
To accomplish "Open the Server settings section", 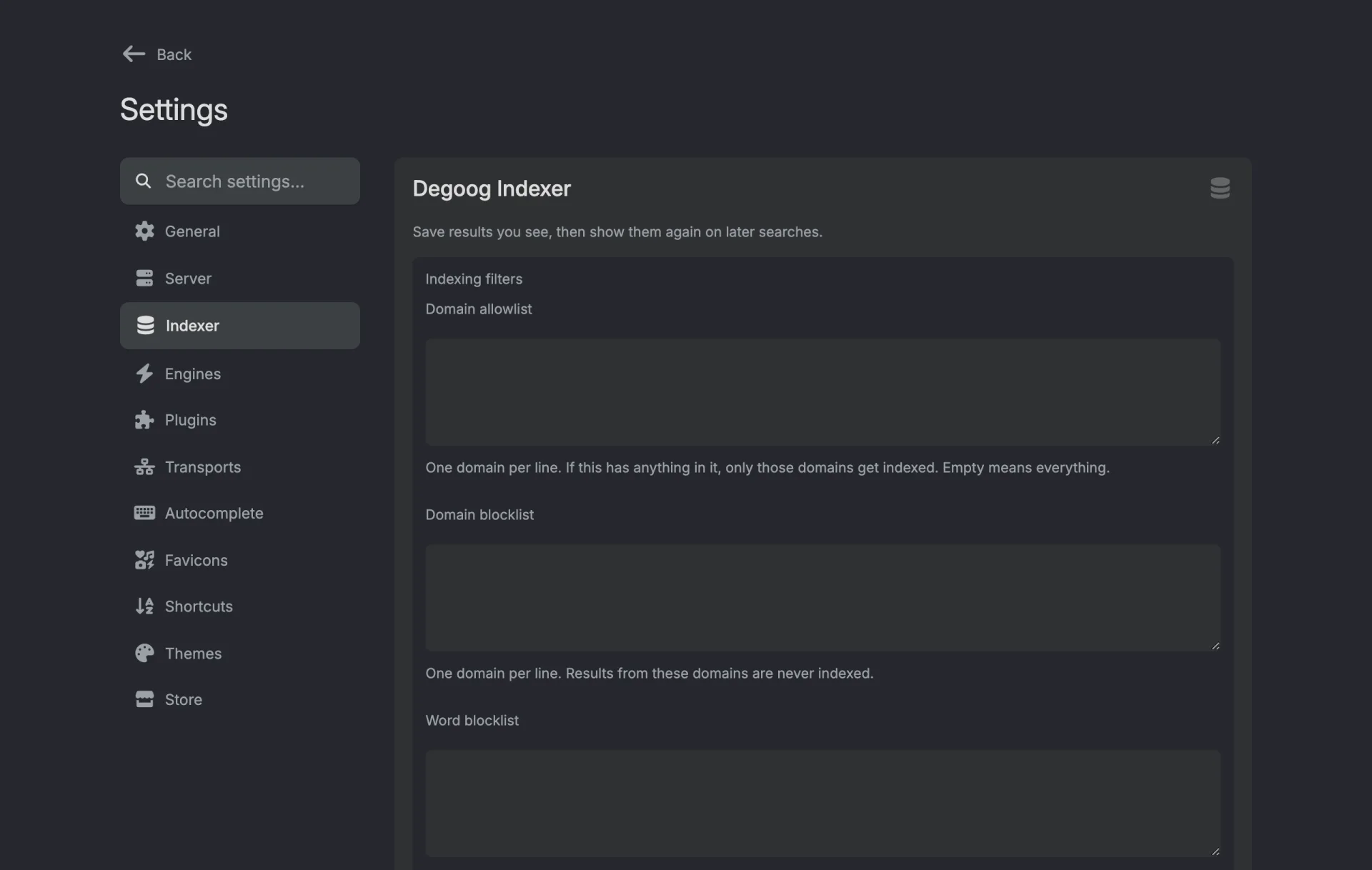I will [x=240, y=278].
